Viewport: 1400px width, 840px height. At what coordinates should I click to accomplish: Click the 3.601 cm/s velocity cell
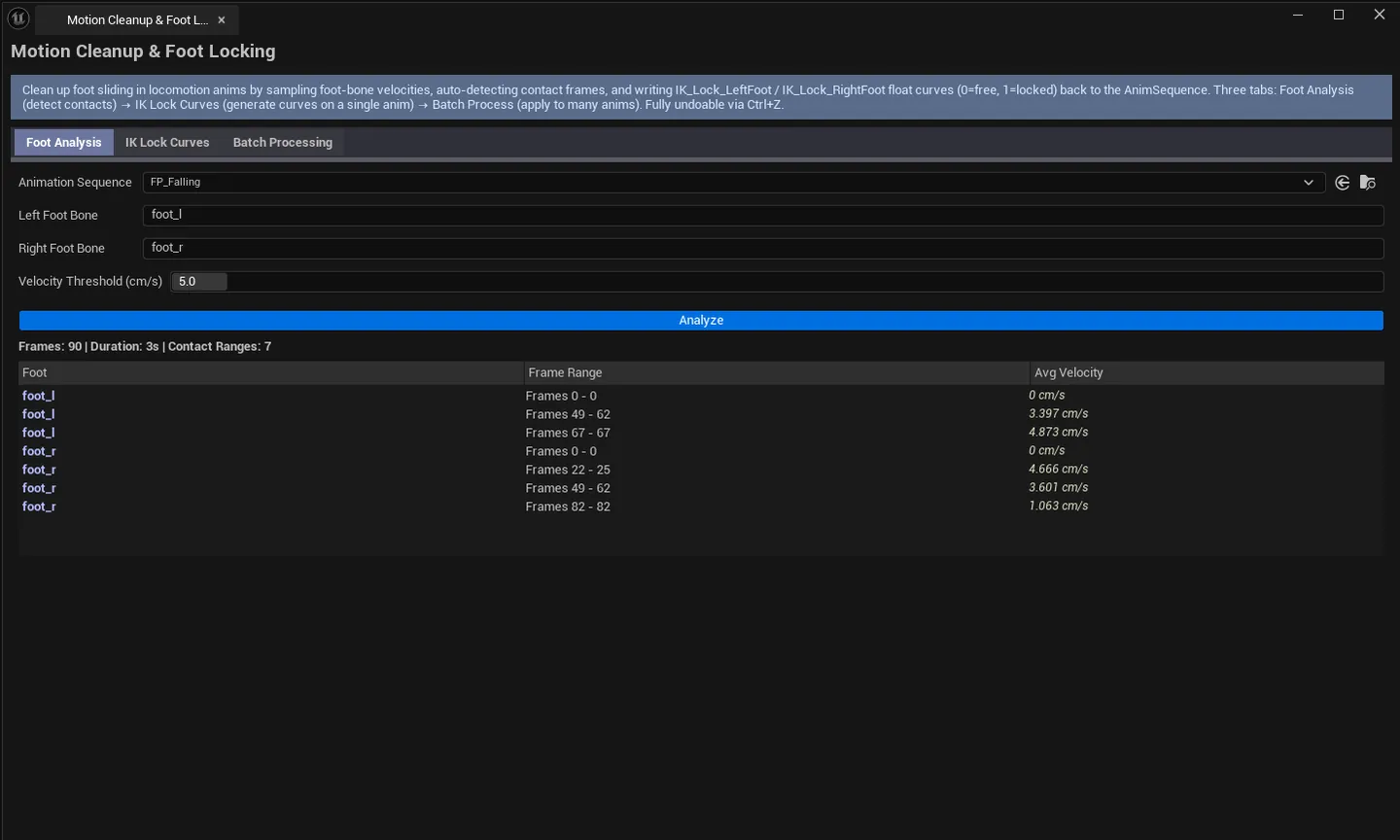pos(1059,487)
